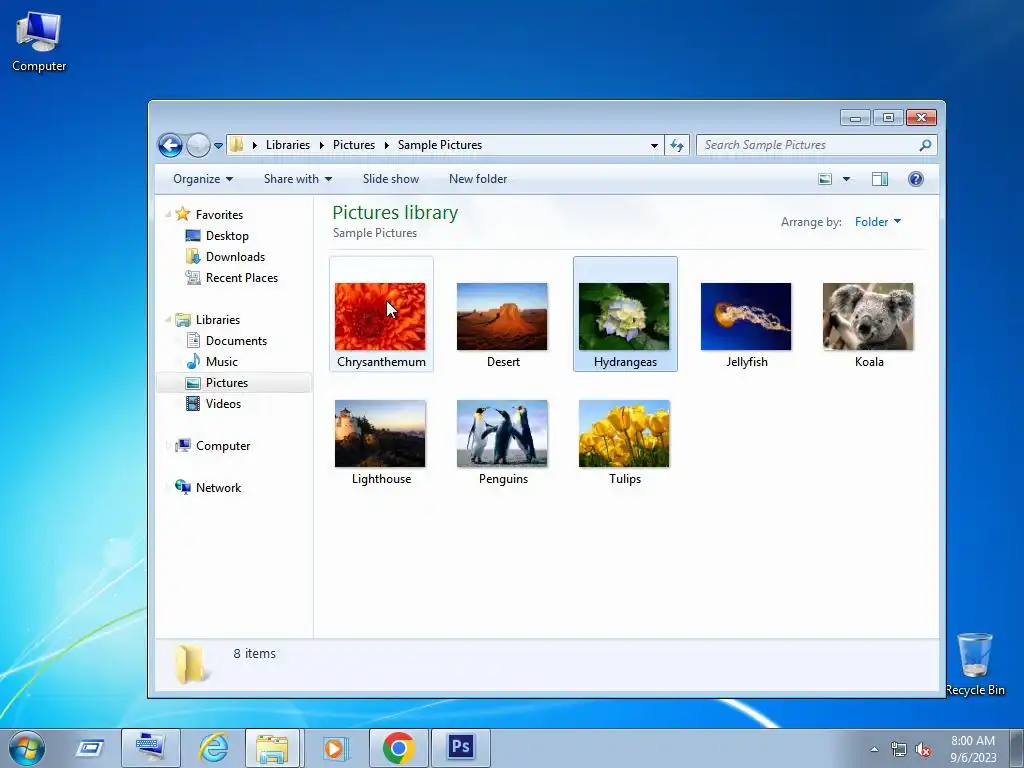Open Desktop in Favorites
1024x768 pixels.
tap(227, 236)
